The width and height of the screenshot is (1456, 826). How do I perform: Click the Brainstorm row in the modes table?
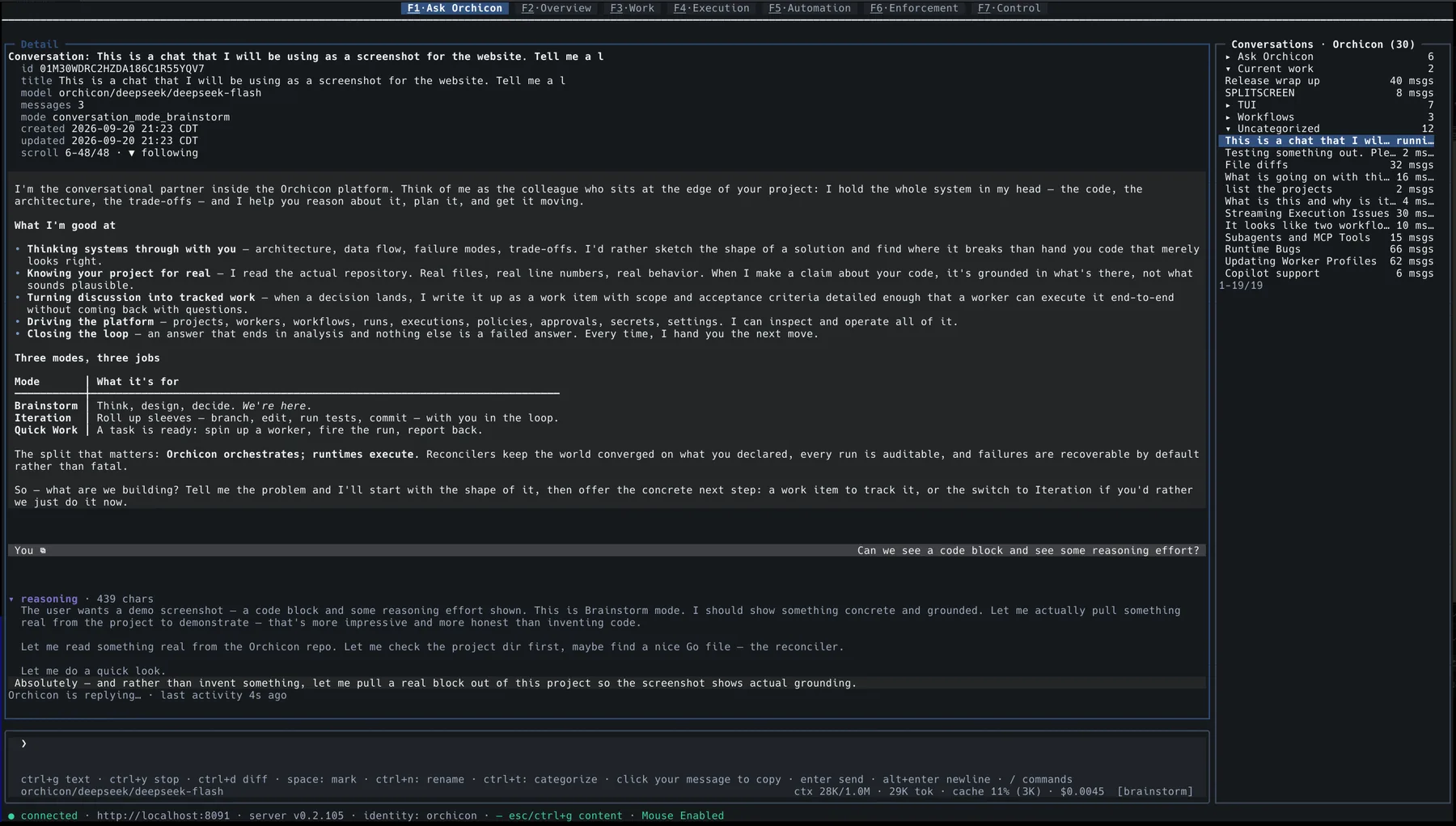[286, 406]
